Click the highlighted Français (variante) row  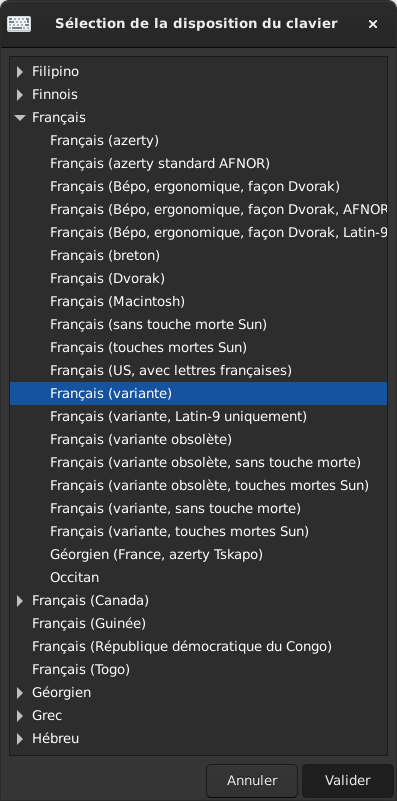pos(198,393)
